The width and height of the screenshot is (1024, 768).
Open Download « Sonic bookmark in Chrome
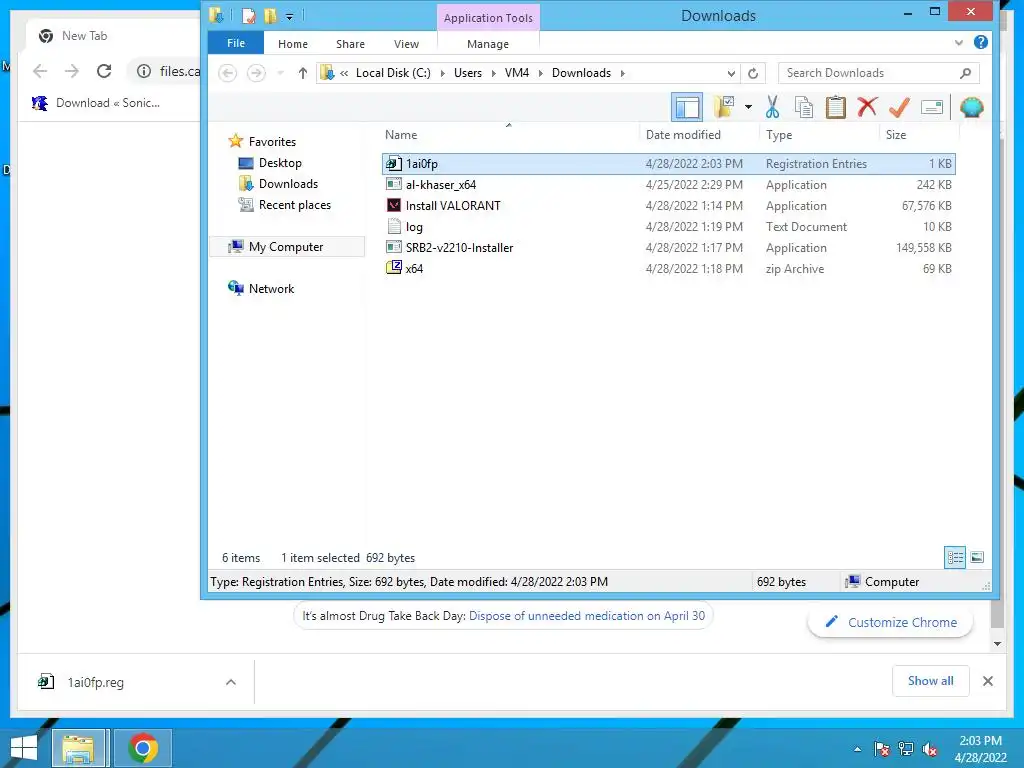[x=95, y=103]
